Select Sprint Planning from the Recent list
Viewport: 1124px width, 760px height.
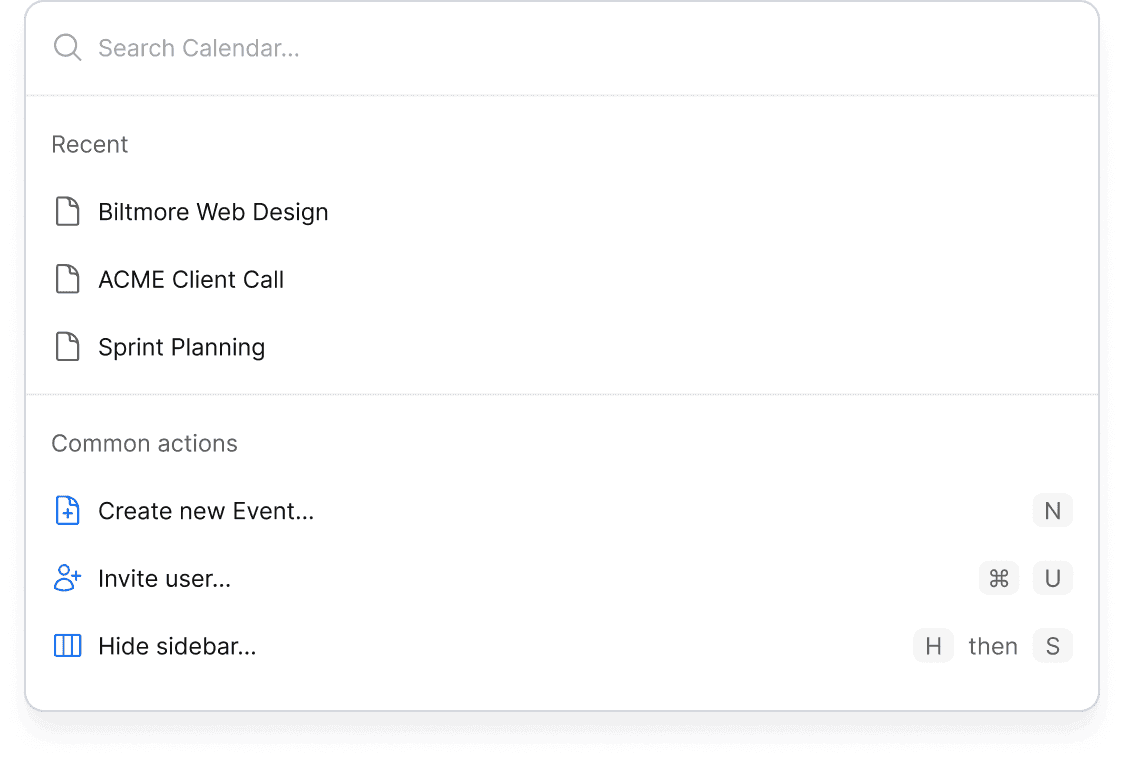[181, 347]
